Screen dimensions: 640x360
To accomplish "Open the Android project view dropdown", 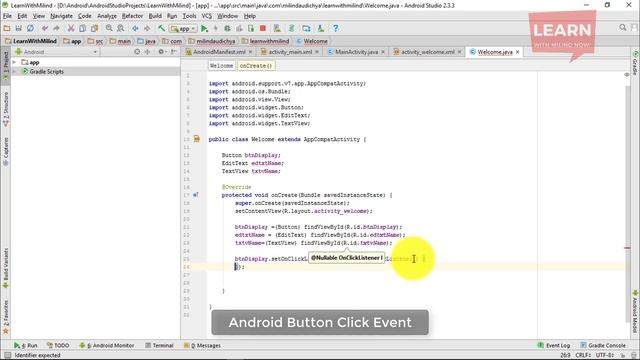I will tap(56, 52).
